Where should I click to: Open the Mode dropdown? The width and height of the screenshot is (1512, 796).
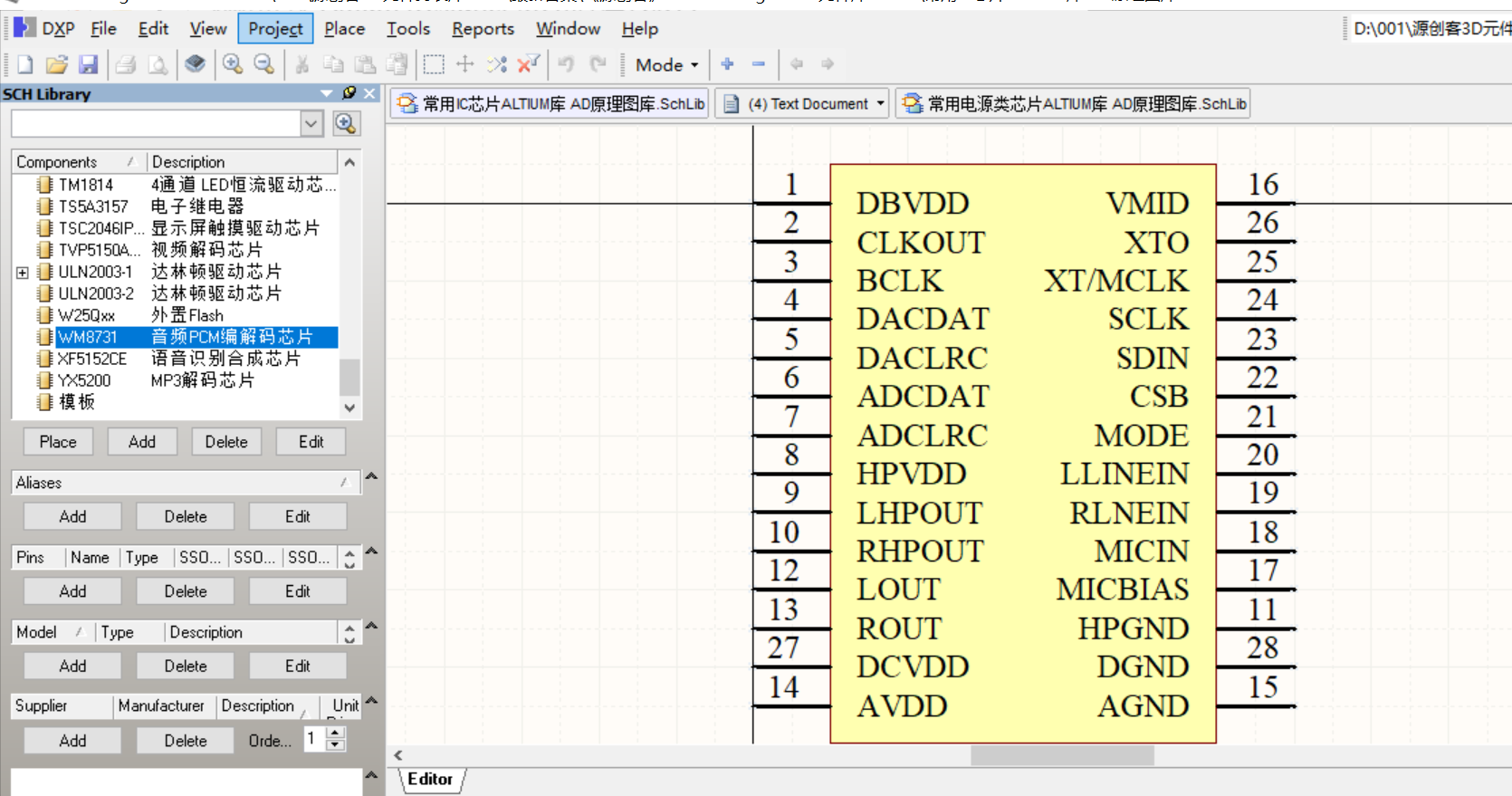coord(667,65)
